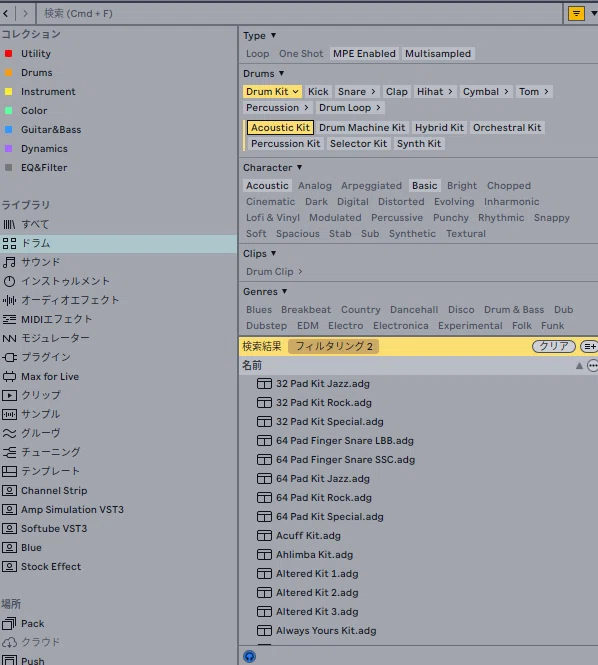This screenshot has width=598, height=665.
Task: Collapse the Genres filter group
Action: click(x=285, y=291)
